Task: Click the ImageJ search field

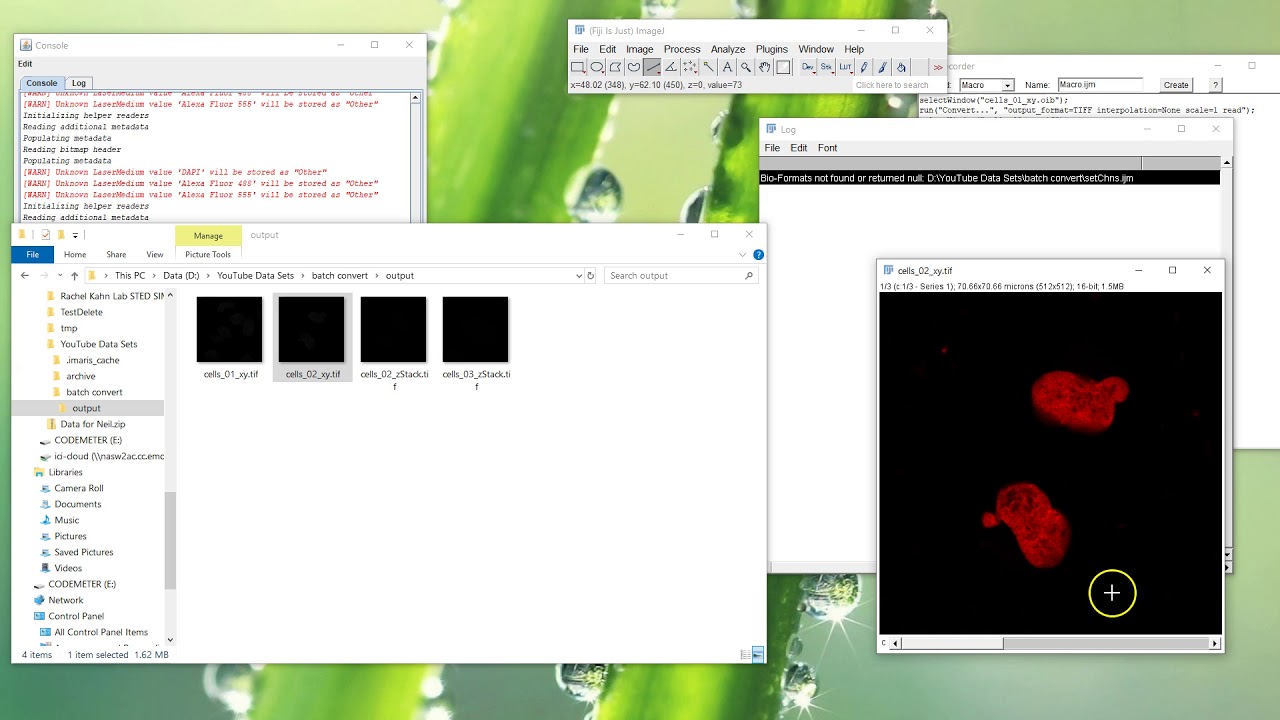Action: point(898,85)
